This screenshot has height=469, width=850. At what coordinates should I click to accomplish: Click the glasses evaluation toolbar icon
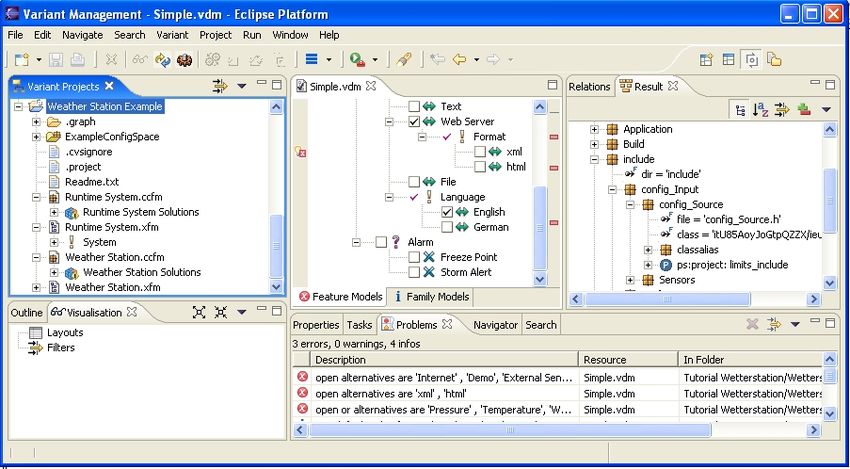pyautogui.click(x=140, y=59)
